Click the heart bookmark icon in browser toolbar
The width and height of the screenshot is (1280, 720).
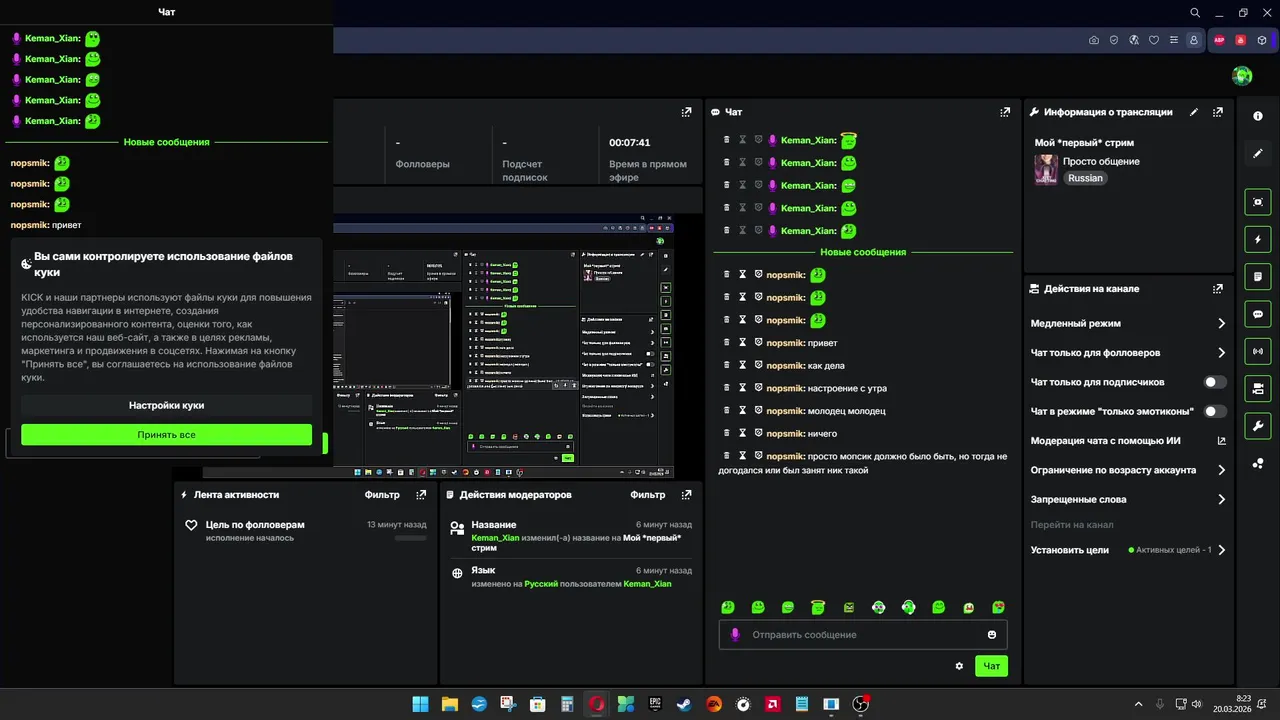tap(1154, 40)
